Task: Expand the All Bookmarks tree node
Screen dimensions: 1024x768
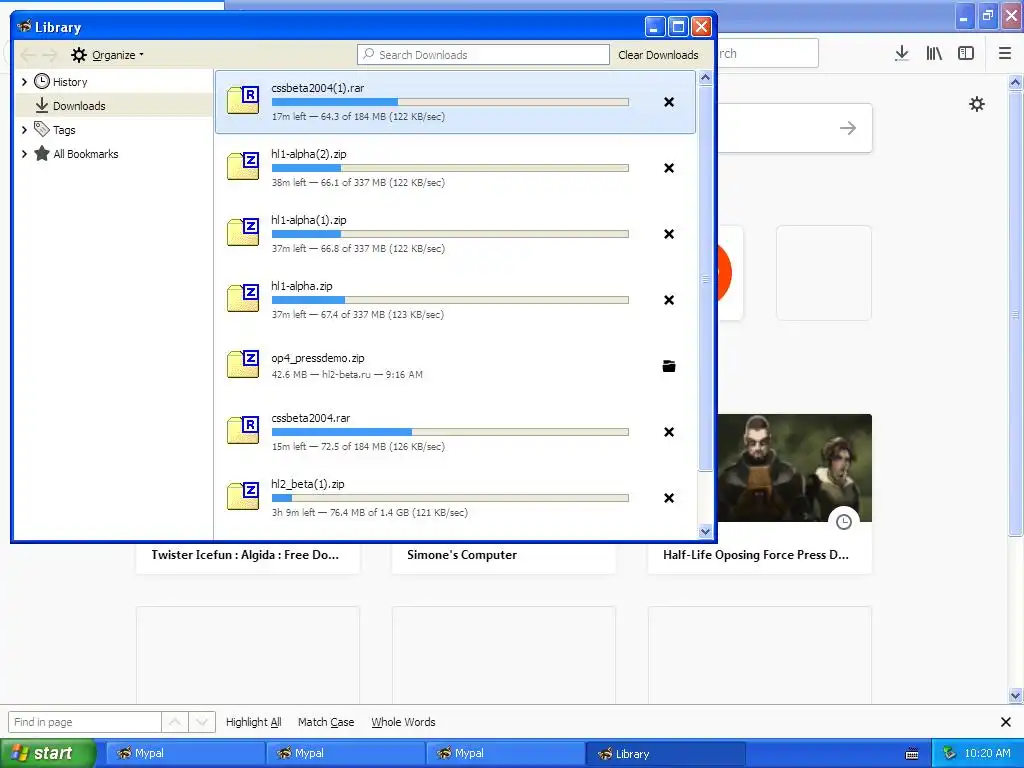Action: tap(24, 154)
